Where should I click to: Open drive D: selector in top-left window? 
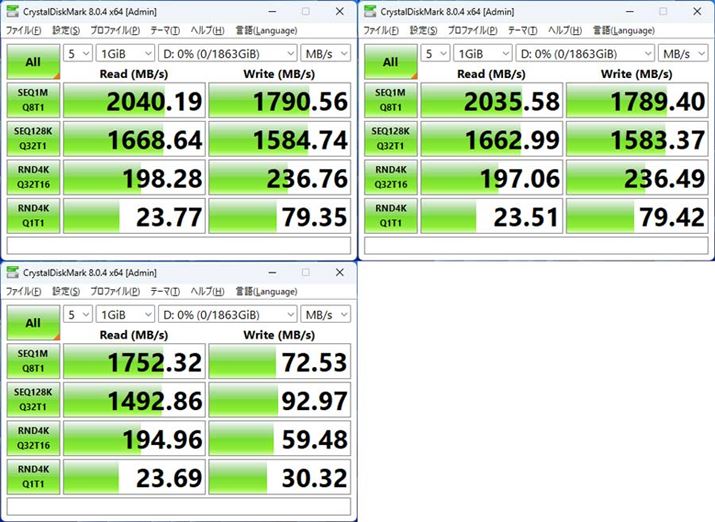pyautogui.click(x=228, y=54)
